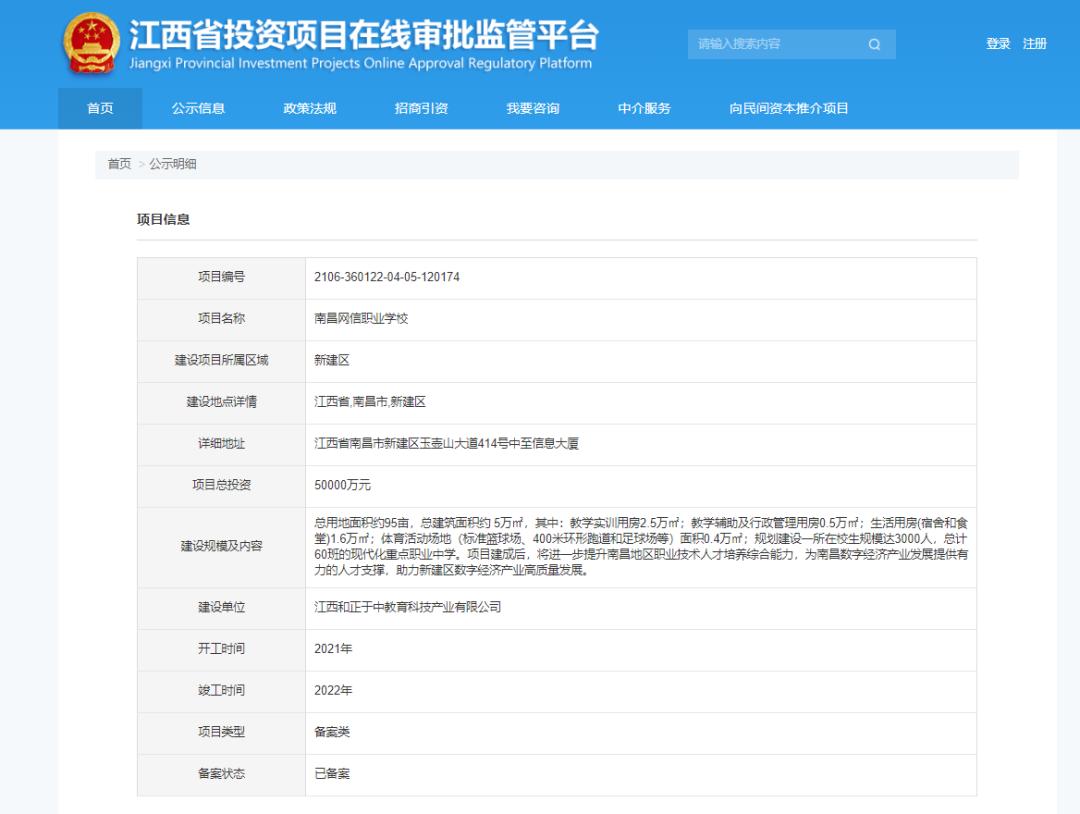
Task: Open the 公示信息 menu item
Action: point(198,109)
